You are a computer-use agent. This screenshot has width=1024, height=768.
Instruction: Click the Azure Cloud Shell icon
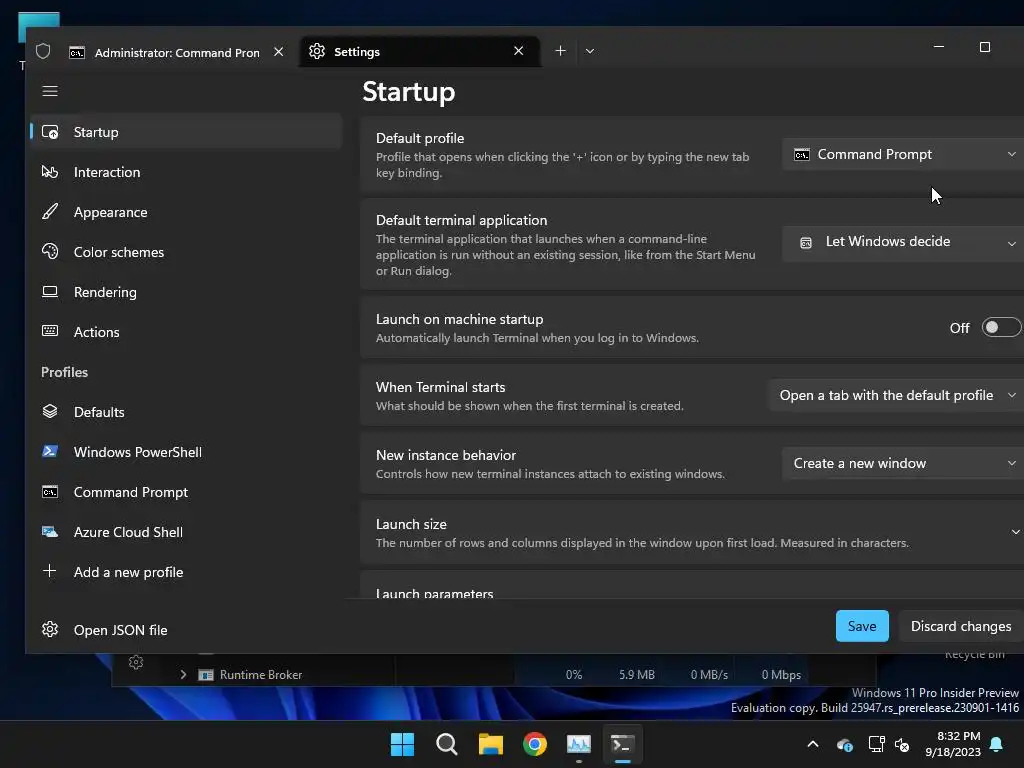click(x=50, y=532)
